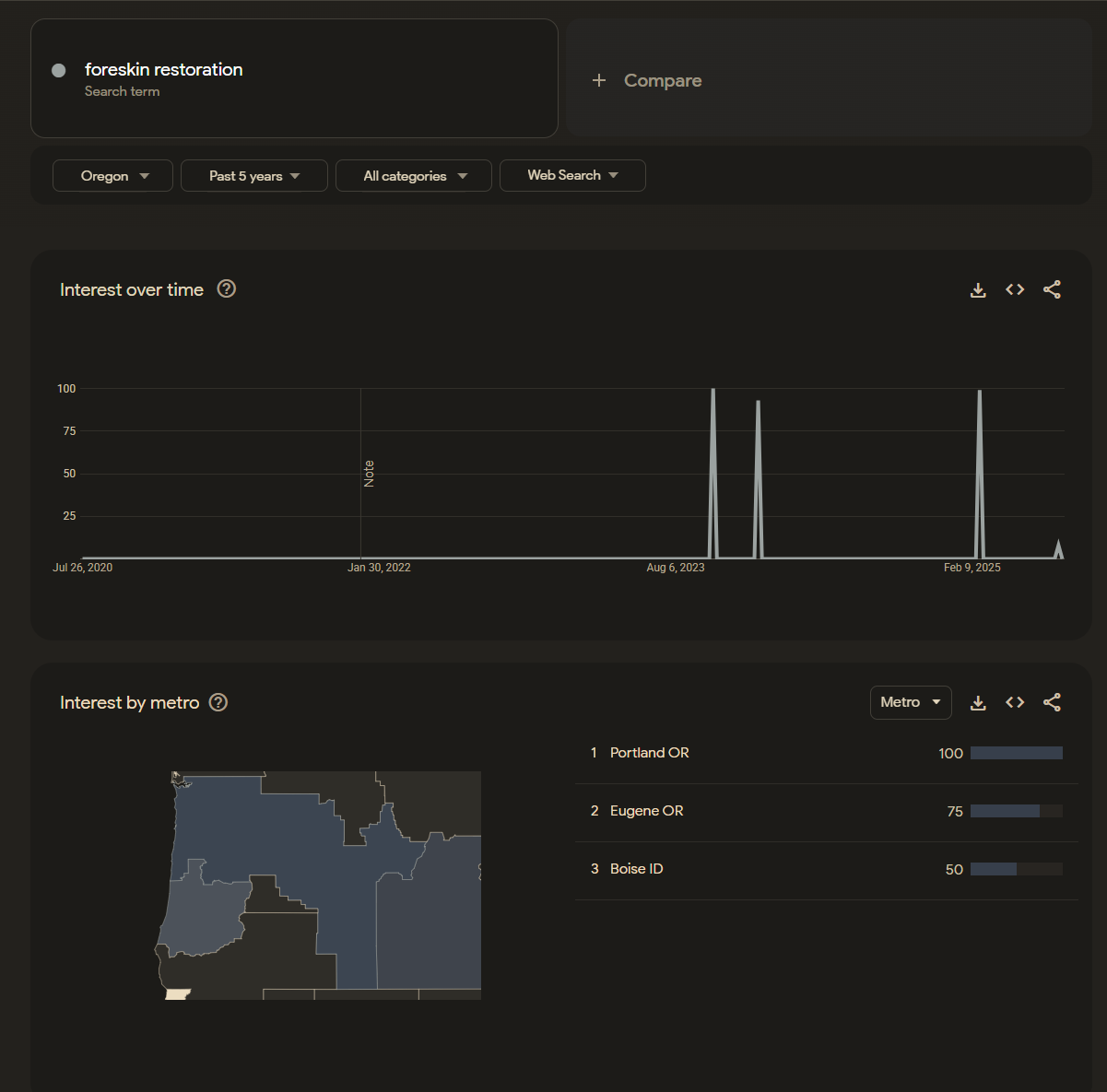
Task: Click the gray dot beside foreskin restoration
Action: [59, 70]
